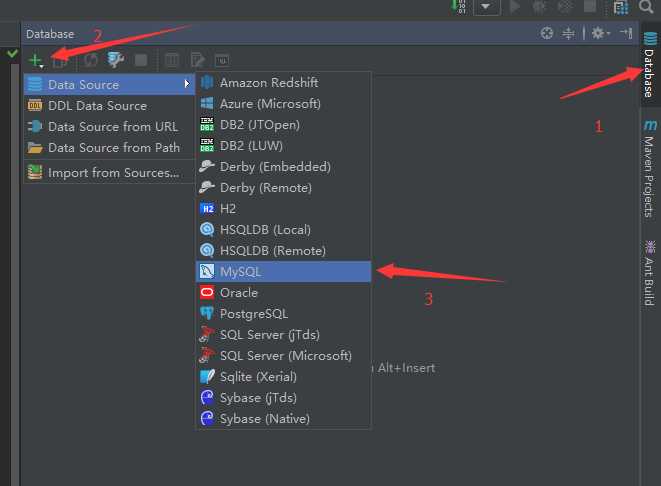
Task: Choose DDL Data Source menu entry
Action: pos(109,105)
